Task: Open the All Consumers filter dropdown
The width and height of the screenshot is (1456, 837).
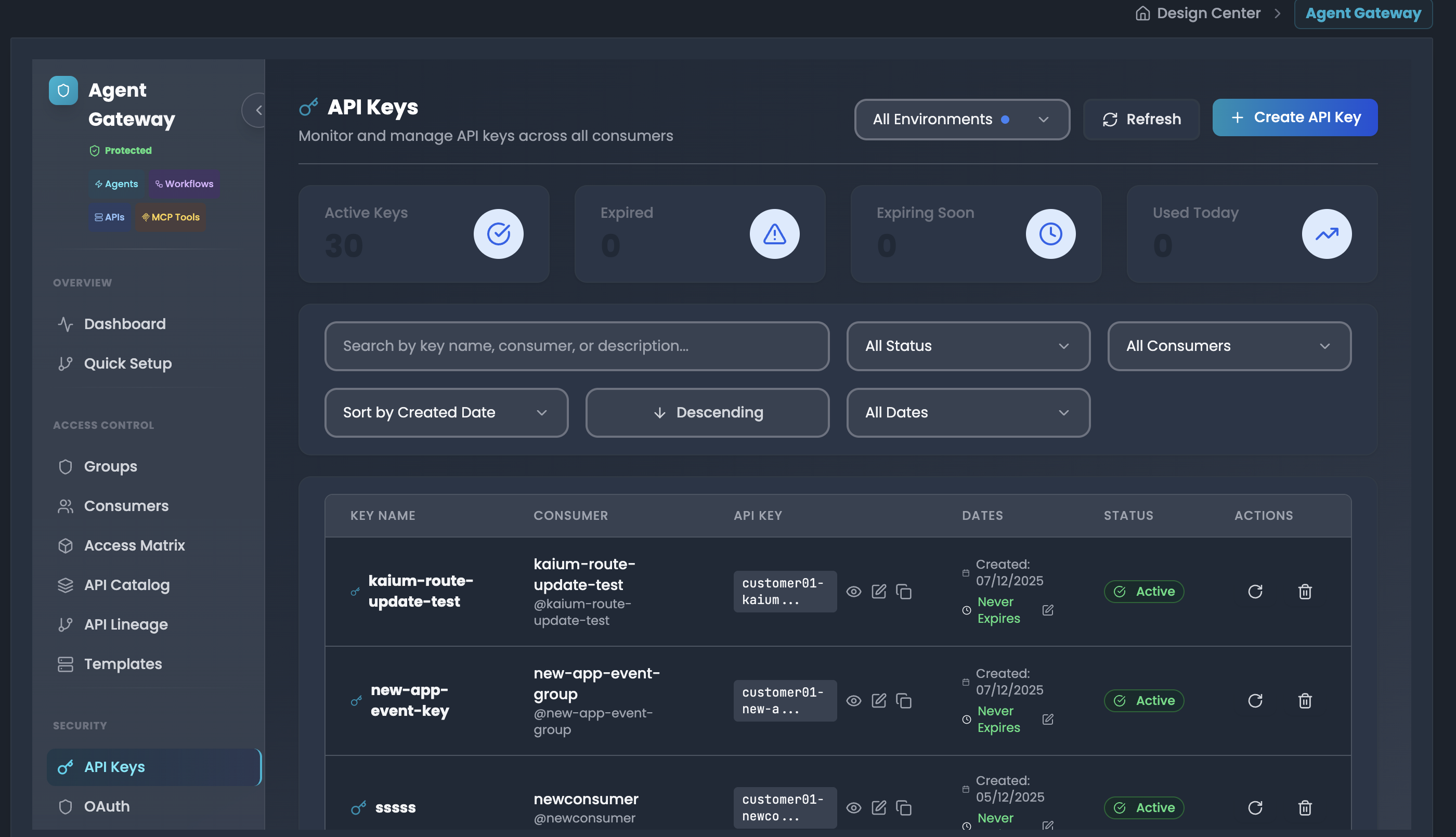Action: 1229,346
